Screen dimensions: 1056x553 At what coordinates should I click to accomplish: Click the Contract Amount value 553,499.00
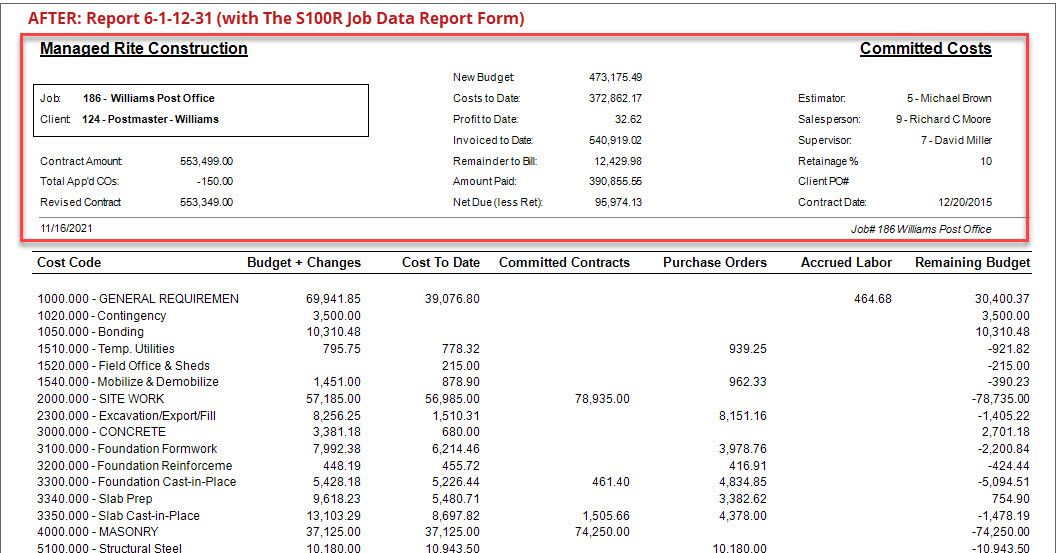pos(207,161)
